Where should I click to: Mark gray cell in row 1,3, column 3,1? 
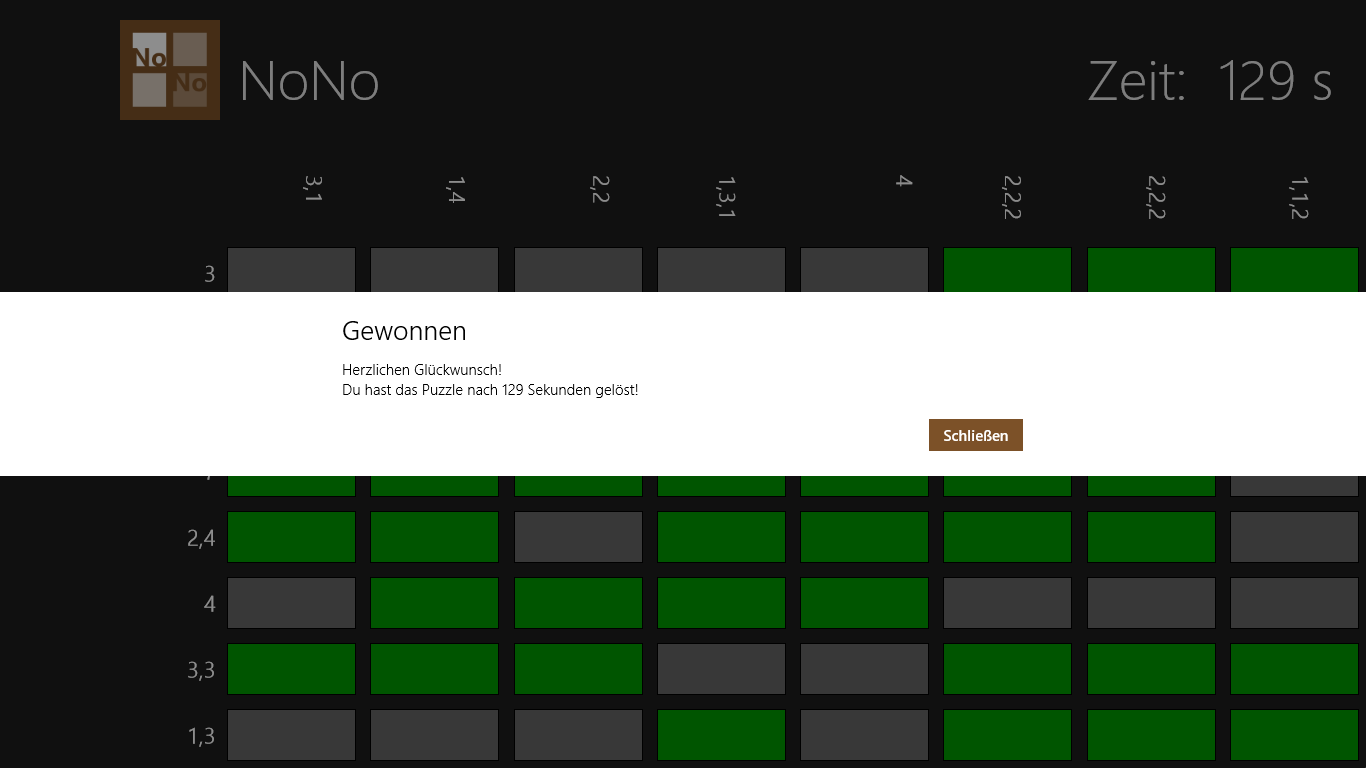coord(291,735)
